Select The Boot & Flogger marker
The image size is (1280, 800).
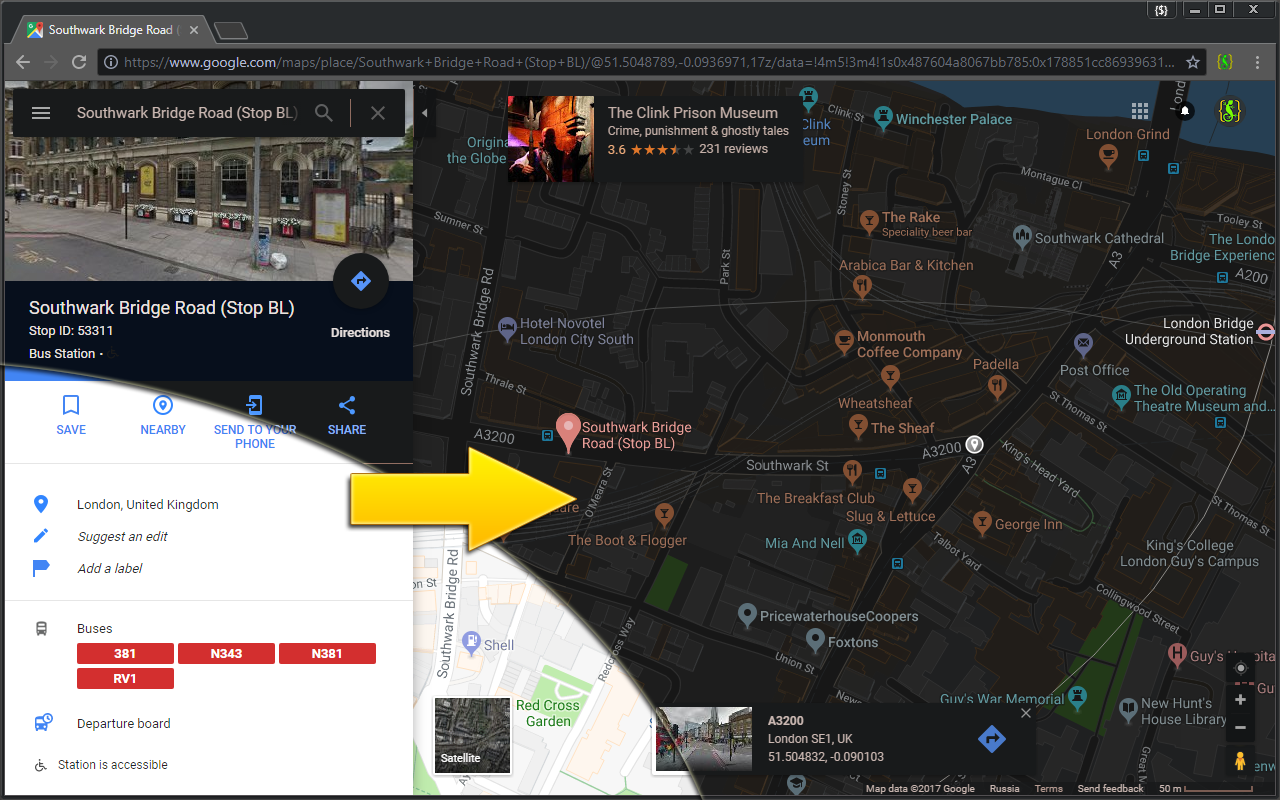663,515
